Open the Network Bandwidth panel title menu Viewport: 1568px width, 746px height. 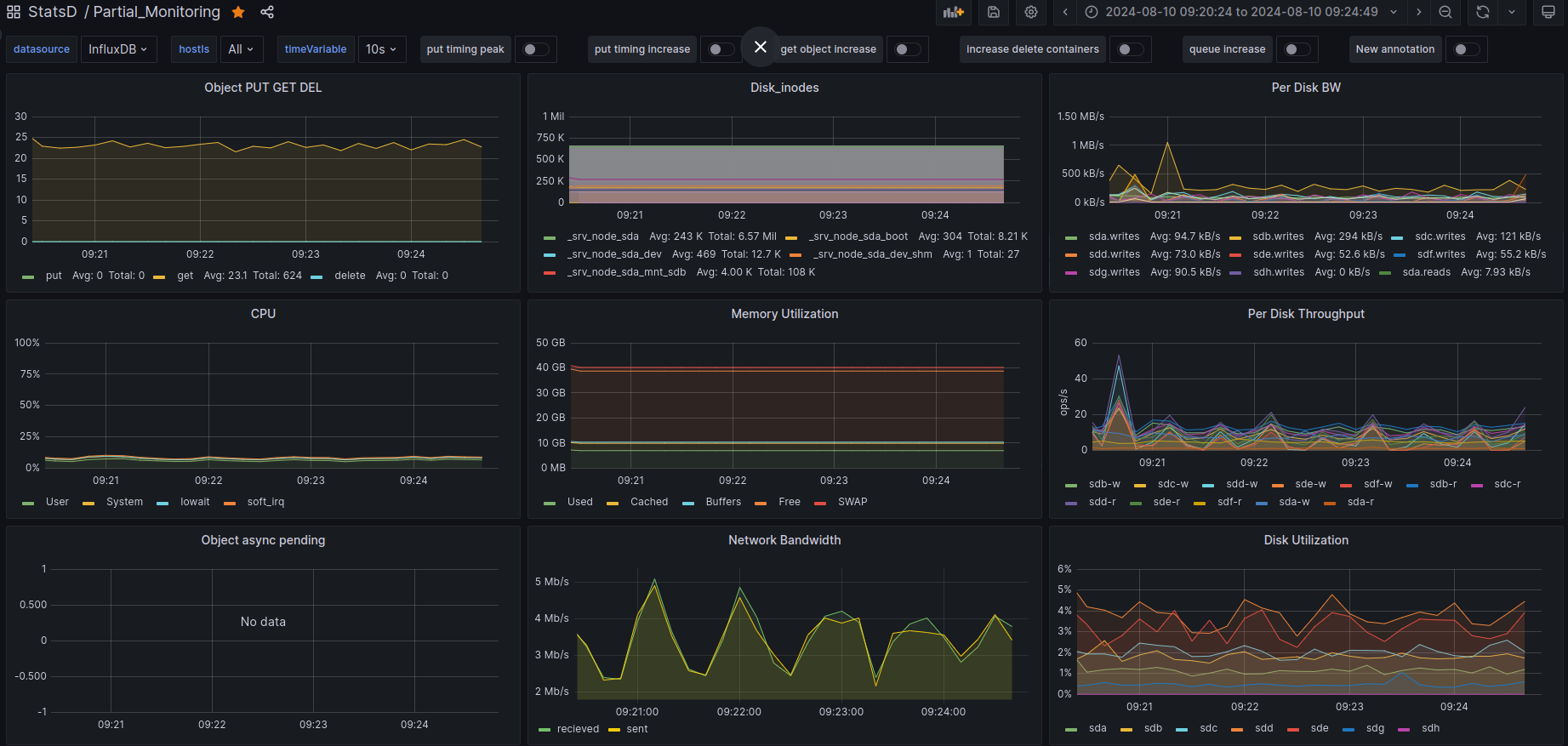(x=784, y=540)
